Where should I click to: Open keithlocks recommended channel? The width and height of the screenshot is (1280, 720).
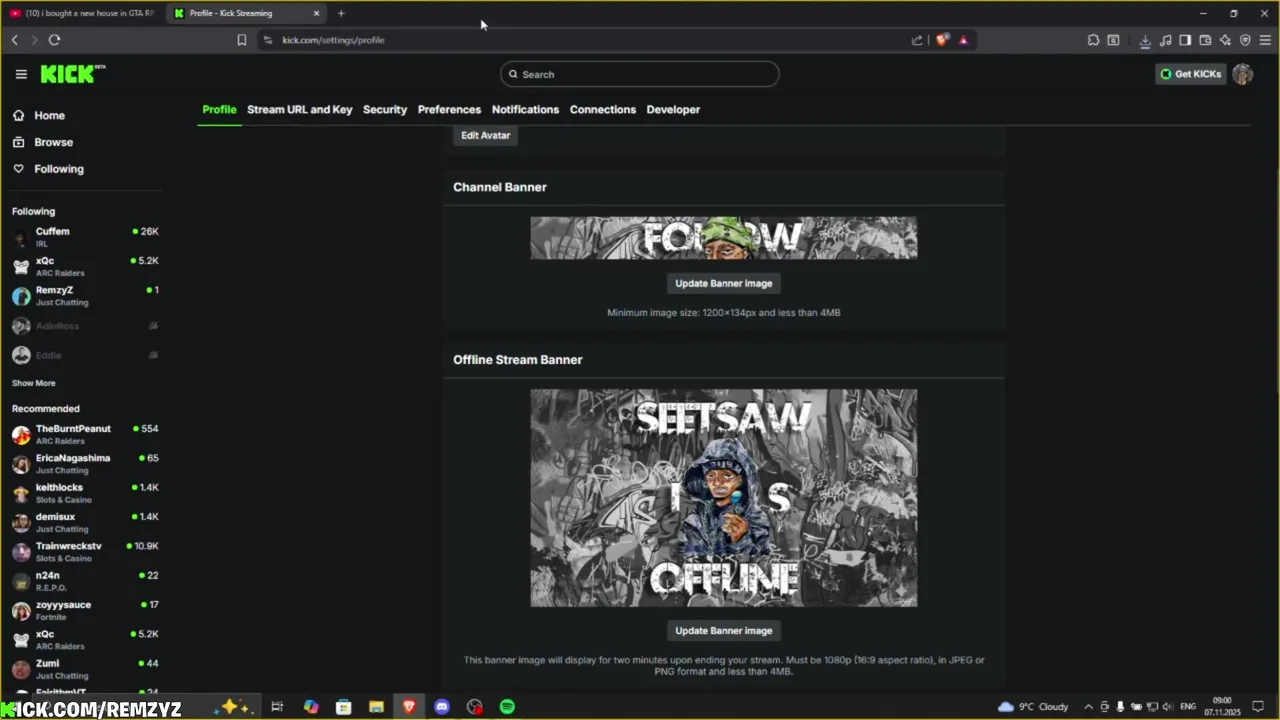85,493
